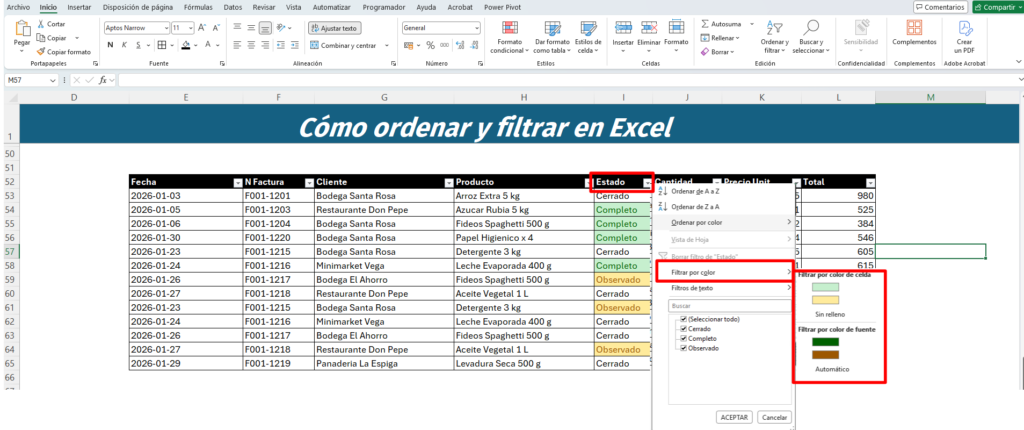Filter by brown font color
This screenshot has width=1024, height=430.
click(x=825, y=355)
